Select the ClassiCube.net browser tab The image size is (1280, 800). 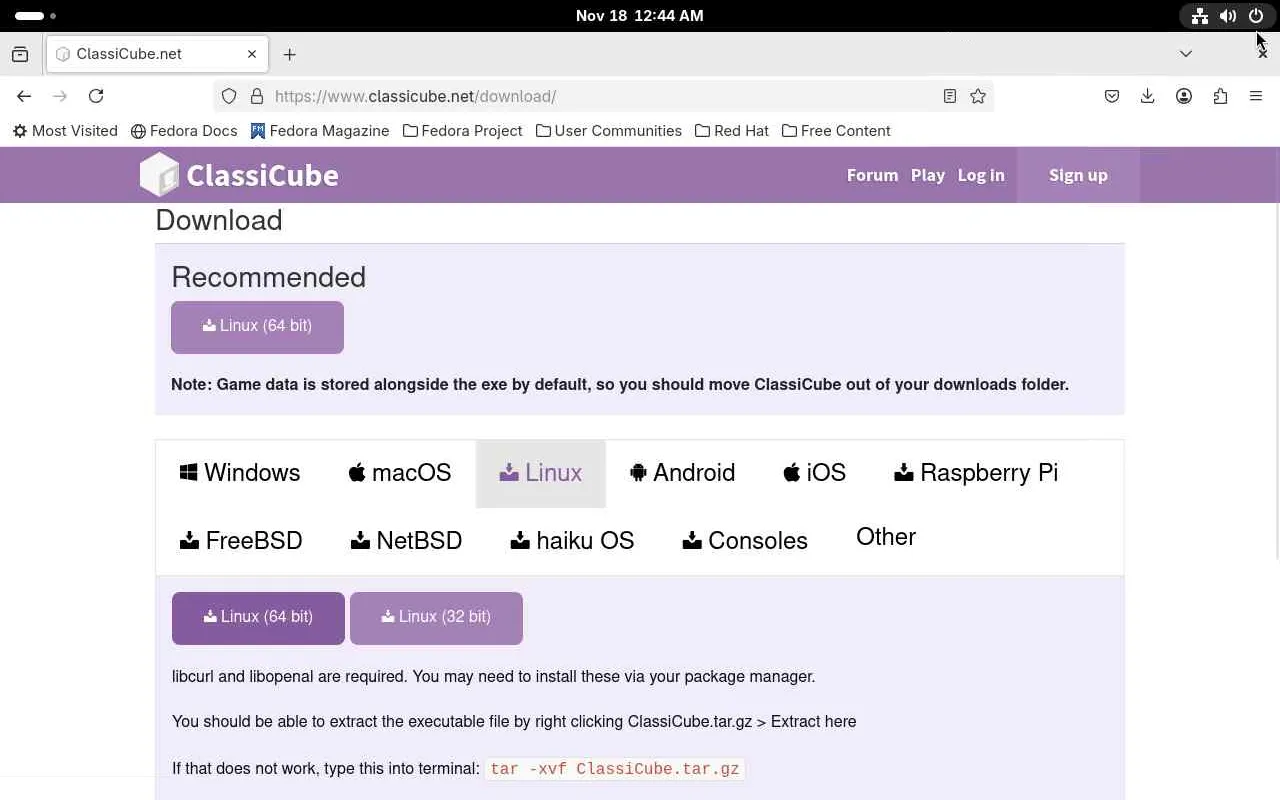coord(157,54)
